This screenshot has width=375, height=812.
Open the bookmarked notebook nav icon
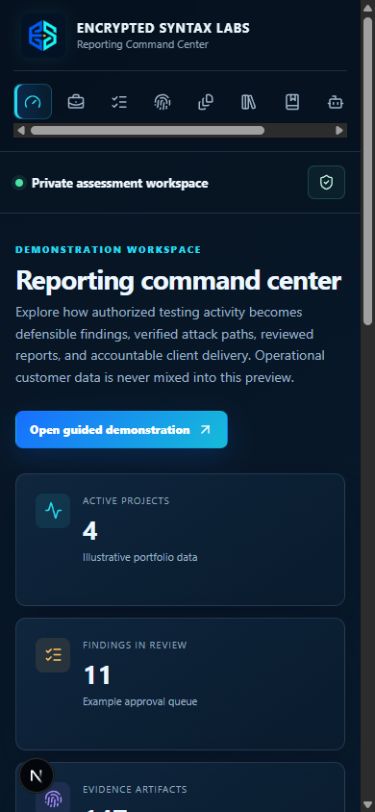292,102
